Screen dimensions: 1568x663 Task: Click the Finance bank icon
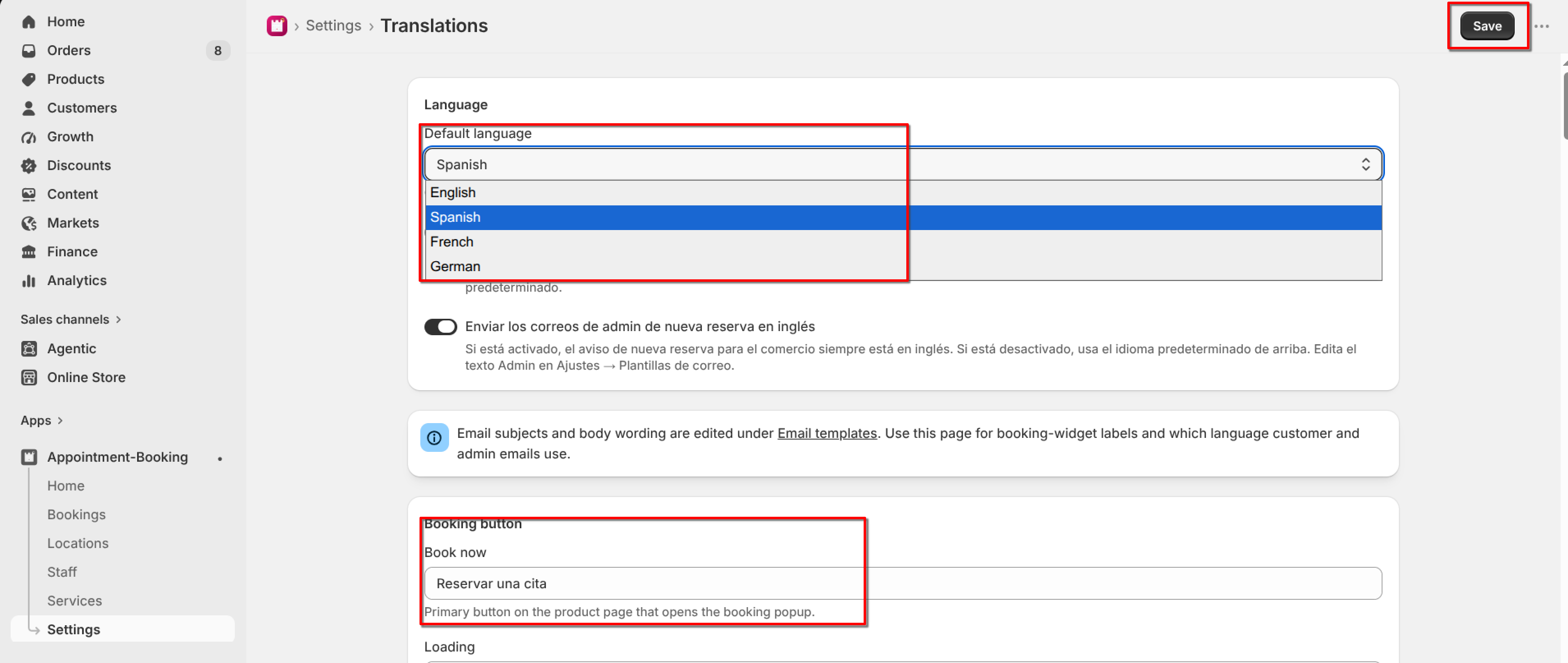29,252
